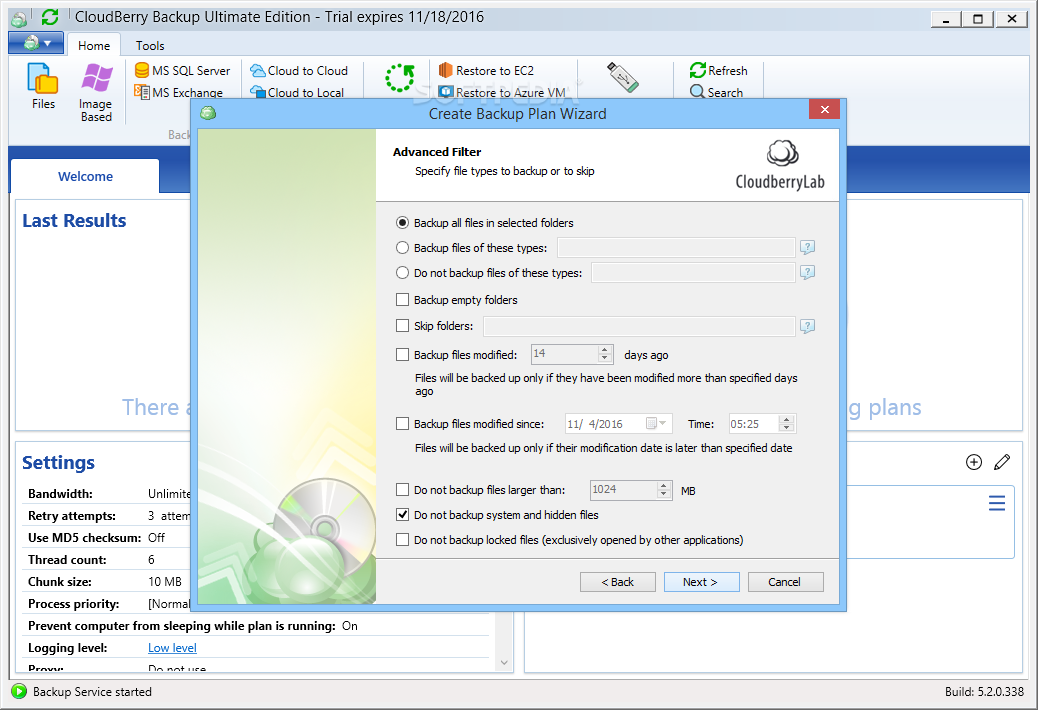Open the Low level logging link
Image resolution: width=1038 pixels, height=710 pixels.
[172, 648]
